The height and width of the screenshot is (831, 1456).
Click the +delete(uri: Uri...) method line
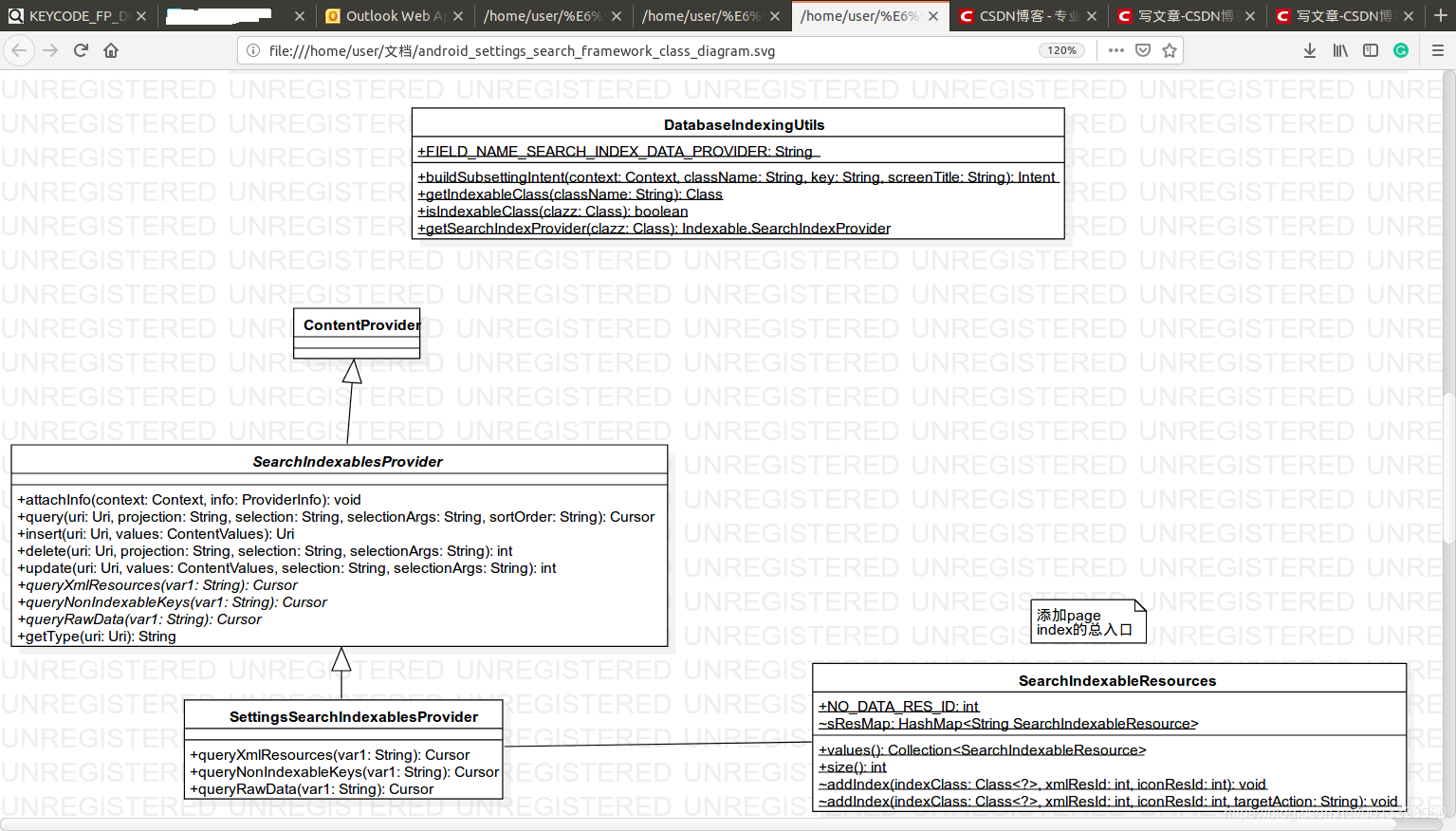pos(265,551)
